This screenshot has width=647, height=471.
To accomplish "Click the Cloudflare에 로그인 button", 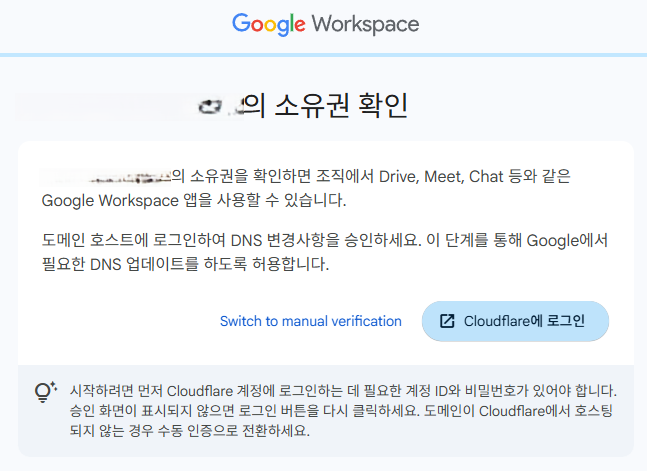I will tap(515, 321).
